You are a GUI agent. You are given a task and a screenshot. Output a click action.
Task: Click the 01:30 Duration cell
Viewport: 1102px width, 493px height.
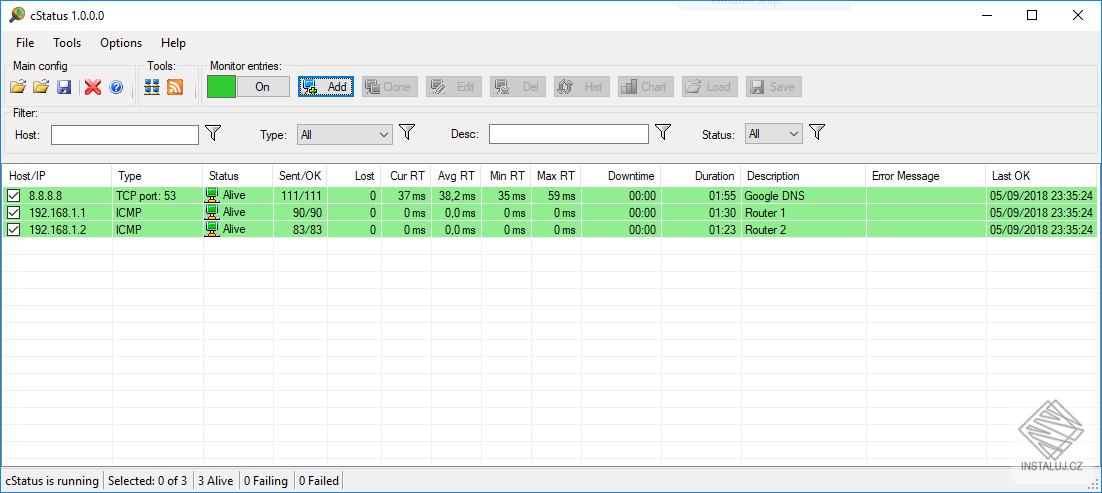coord(701,212)
